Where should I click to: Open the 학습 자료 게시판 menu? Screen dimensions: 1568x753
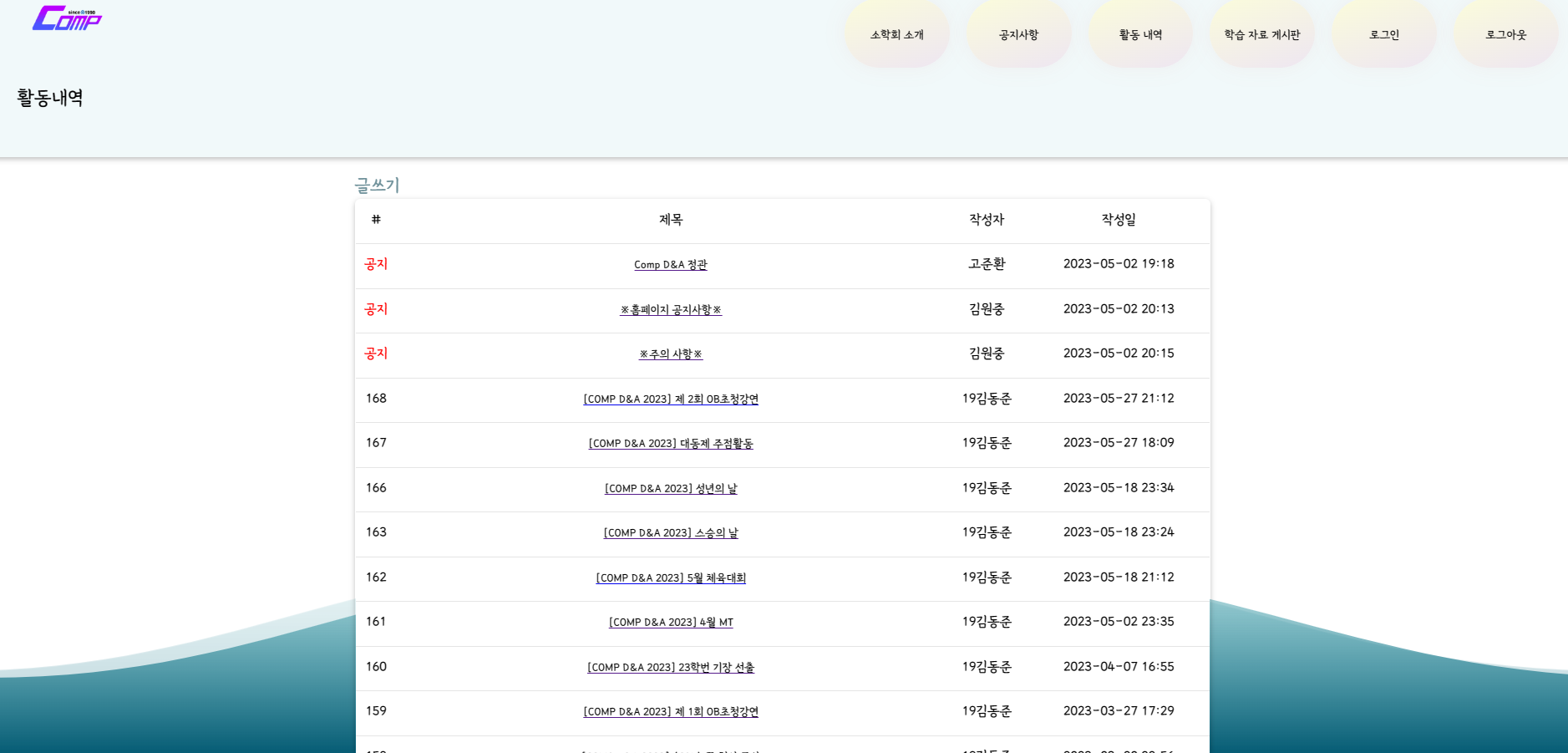point(1261,34)
